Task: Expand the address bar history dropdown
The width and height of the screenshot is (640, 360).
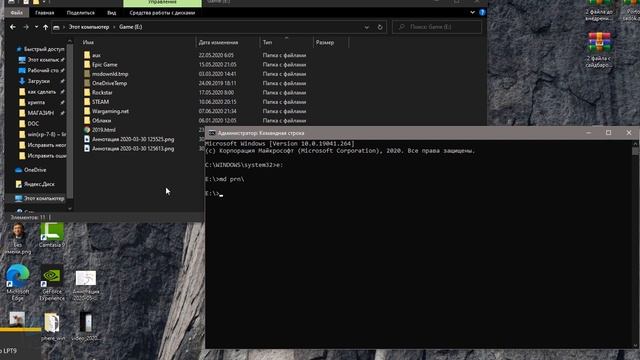Action: click(367, 27)
